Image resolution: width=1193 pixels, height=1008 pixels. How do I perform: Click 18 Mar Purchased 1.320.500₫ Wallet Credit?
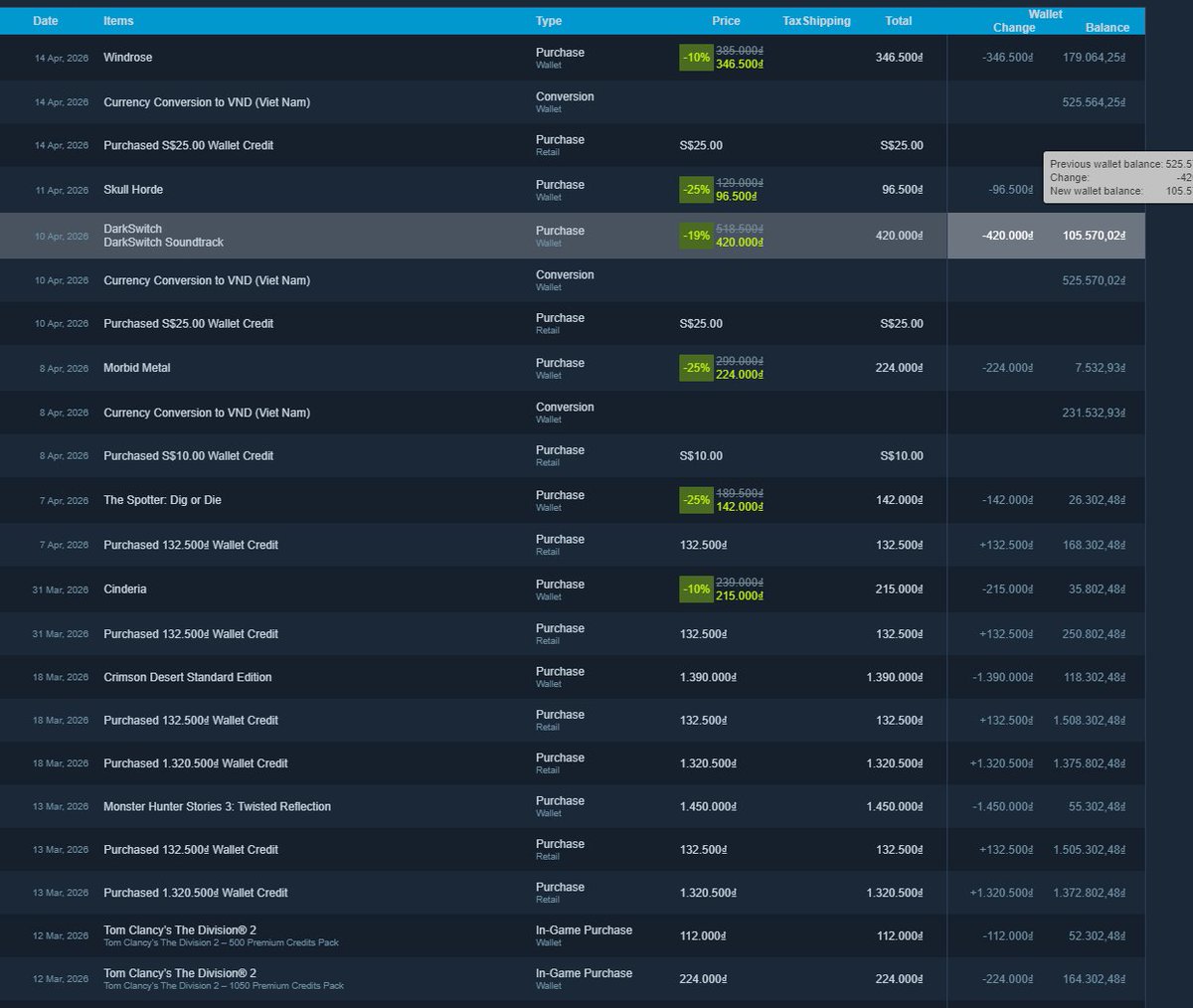coord(573,763)
